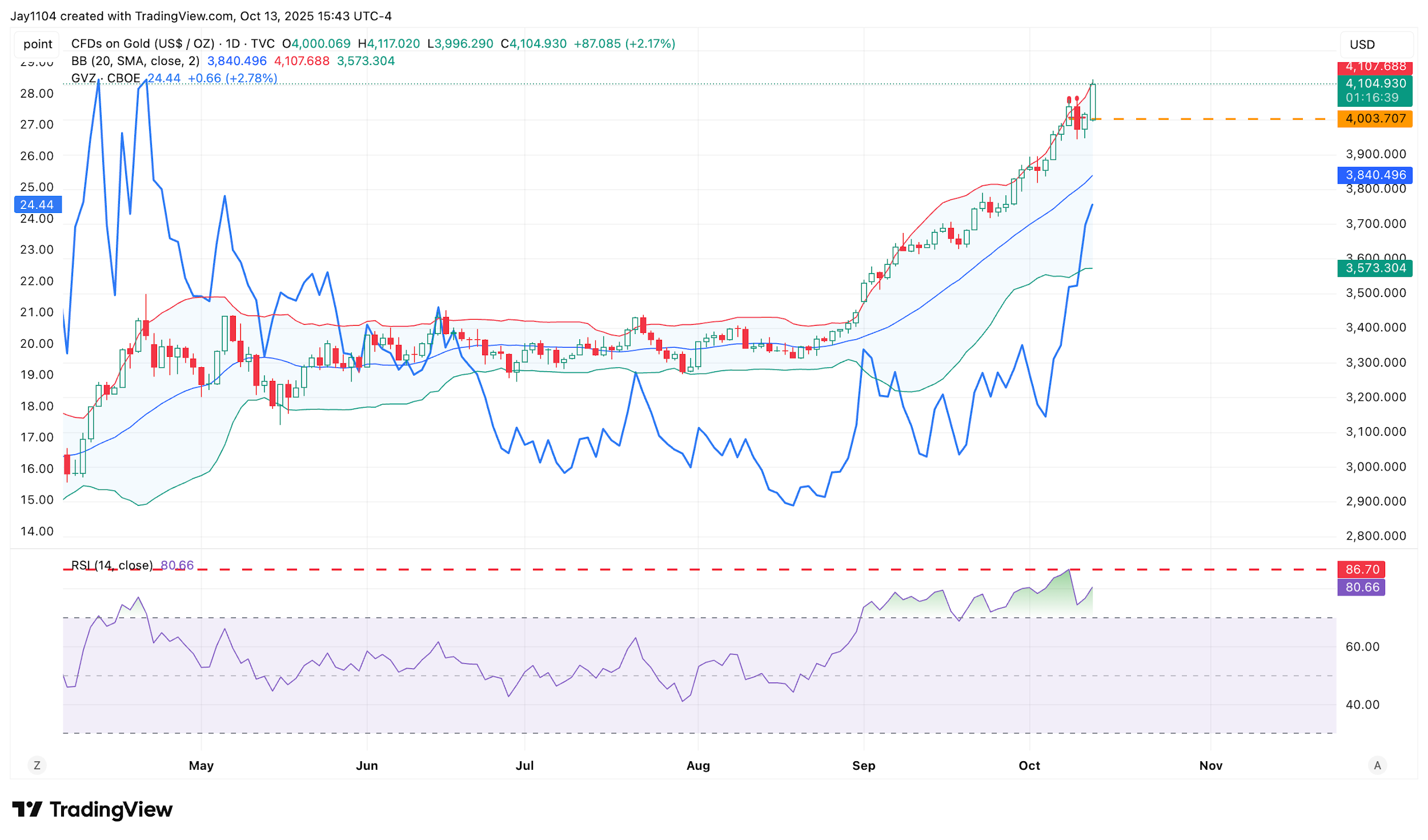The height and width of the screenshot is (840, 1428).
Task: Click the blue 3,840.496 BB basis label
Action: 1374,175
